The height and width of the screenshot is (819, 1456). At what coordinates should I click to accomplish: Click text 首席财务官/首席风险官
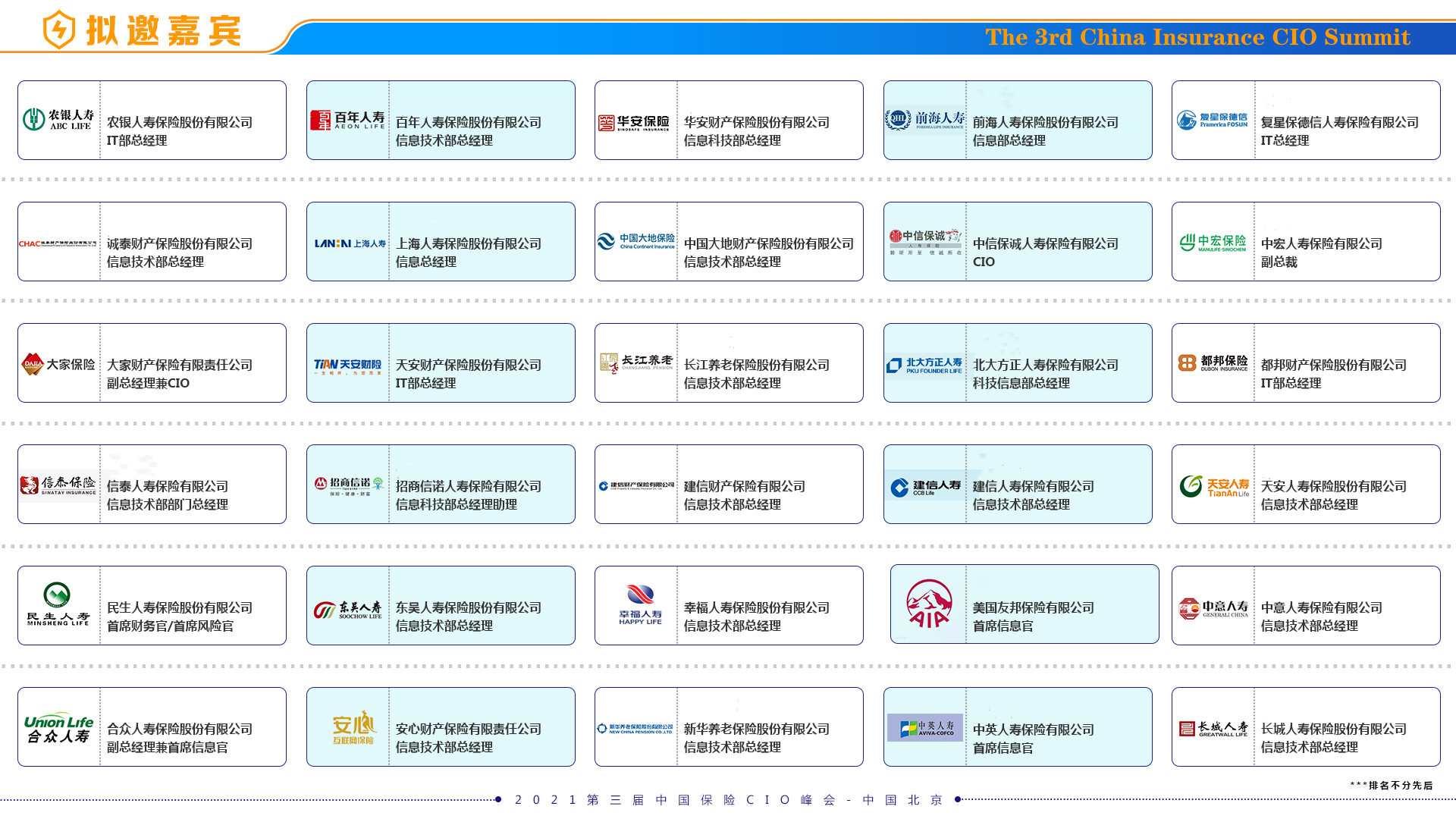pos(170,626)
